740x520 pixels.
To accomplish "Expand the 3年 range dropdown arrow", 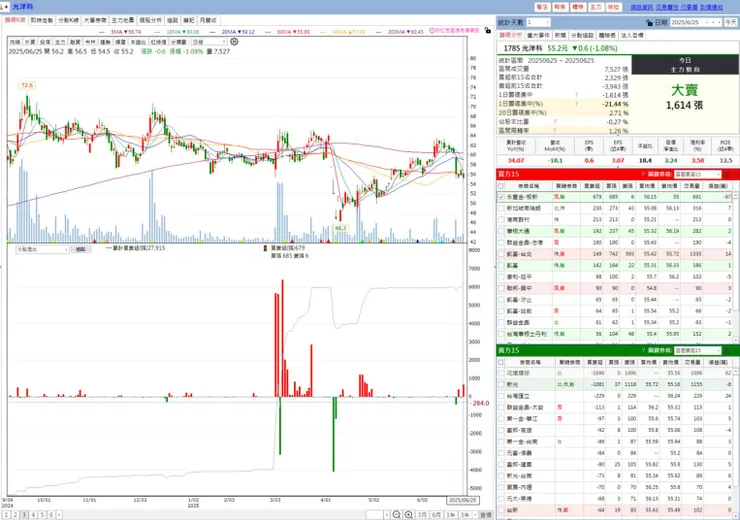I will pos(475,515).
